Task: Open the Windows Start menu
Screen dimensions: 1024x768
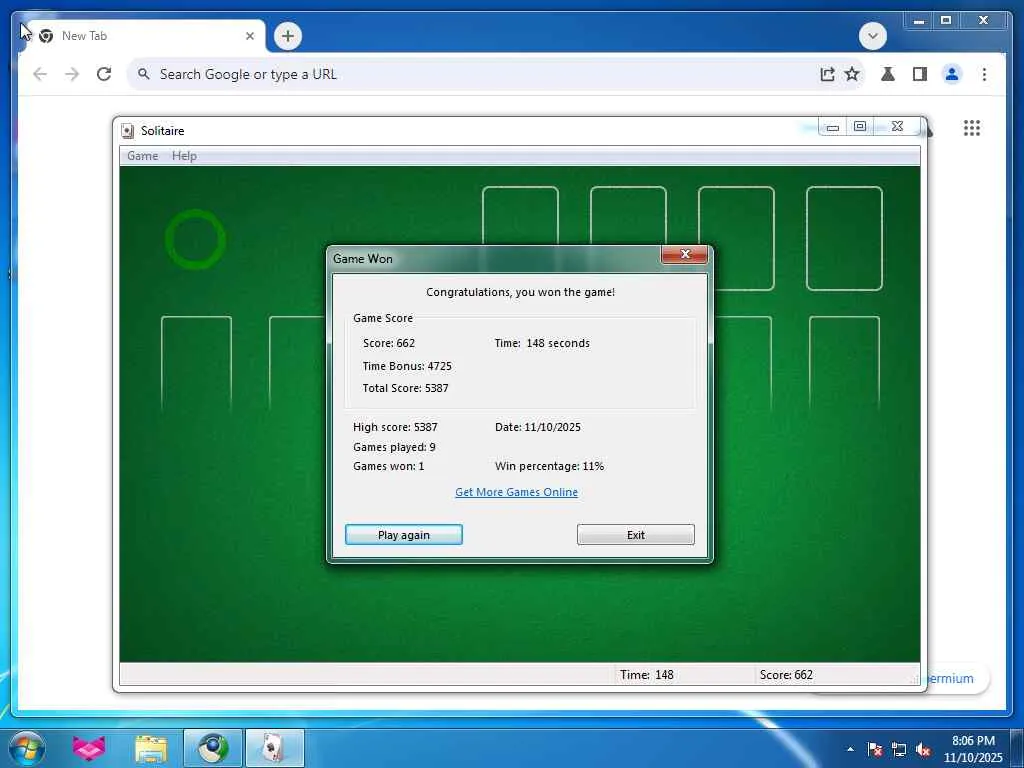Action: click(27, 748)
